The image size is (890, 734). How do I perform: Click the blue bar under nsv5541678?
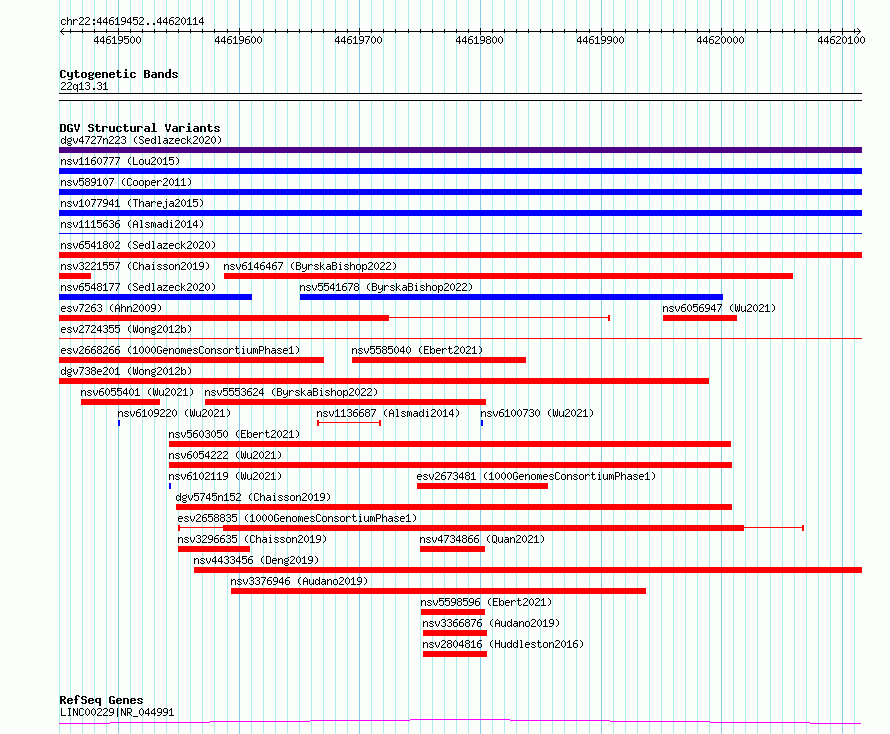coord(511,297)
